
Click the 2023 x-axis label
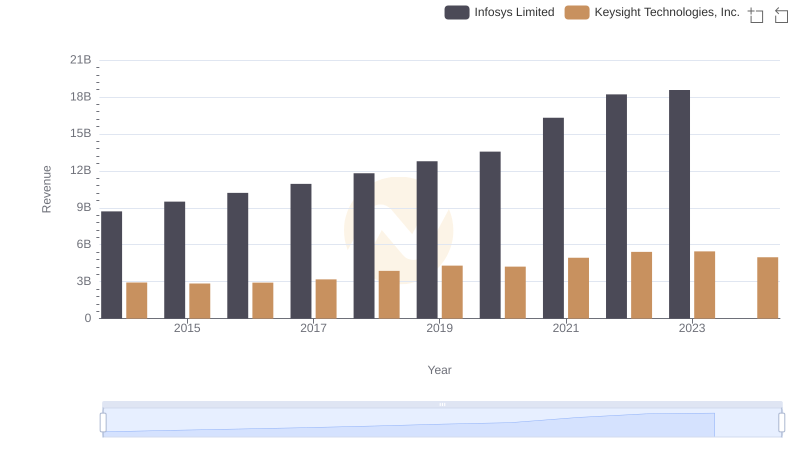692,328
